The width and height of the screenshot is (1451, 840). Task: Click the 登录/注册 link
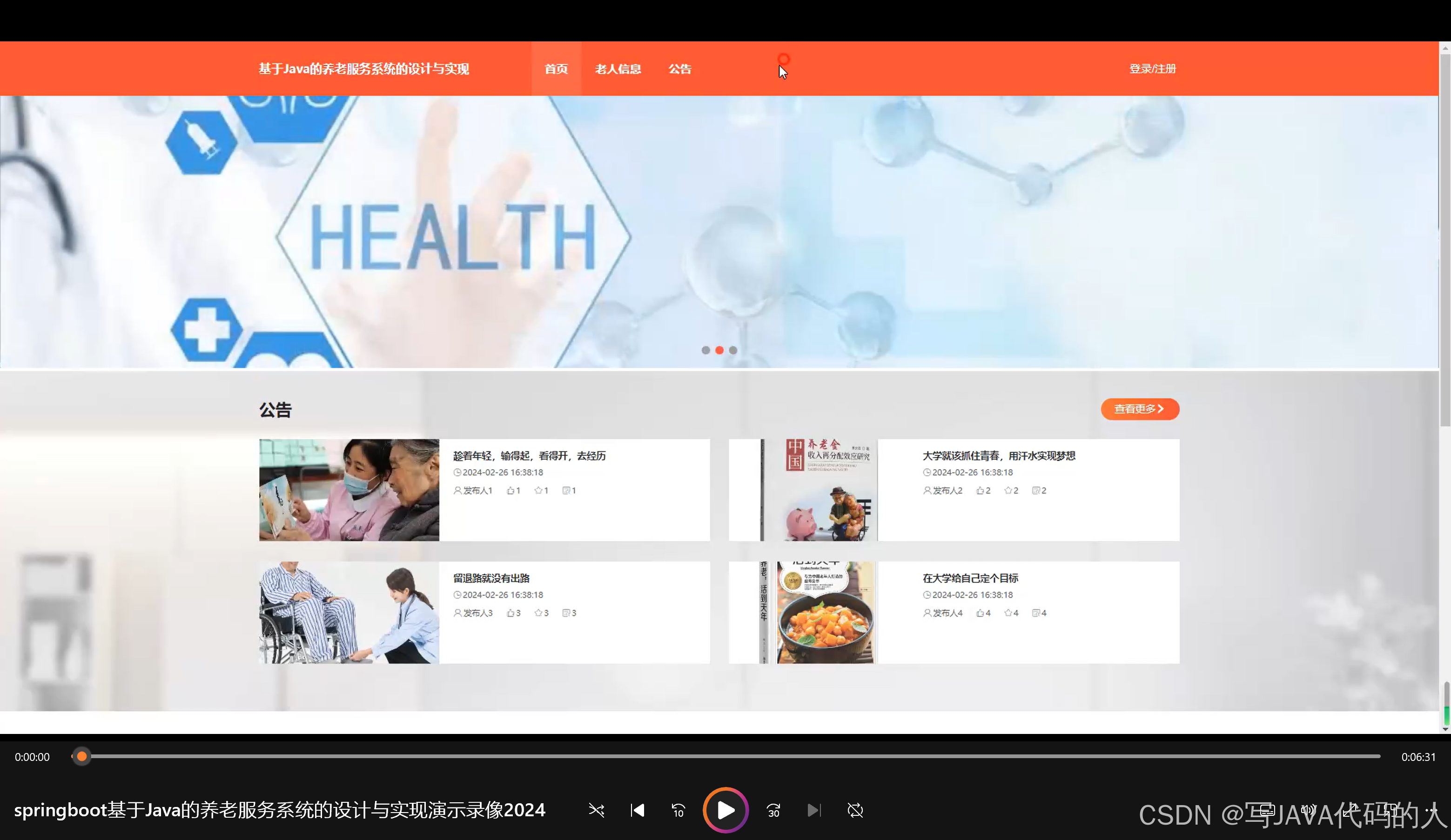1152,69
